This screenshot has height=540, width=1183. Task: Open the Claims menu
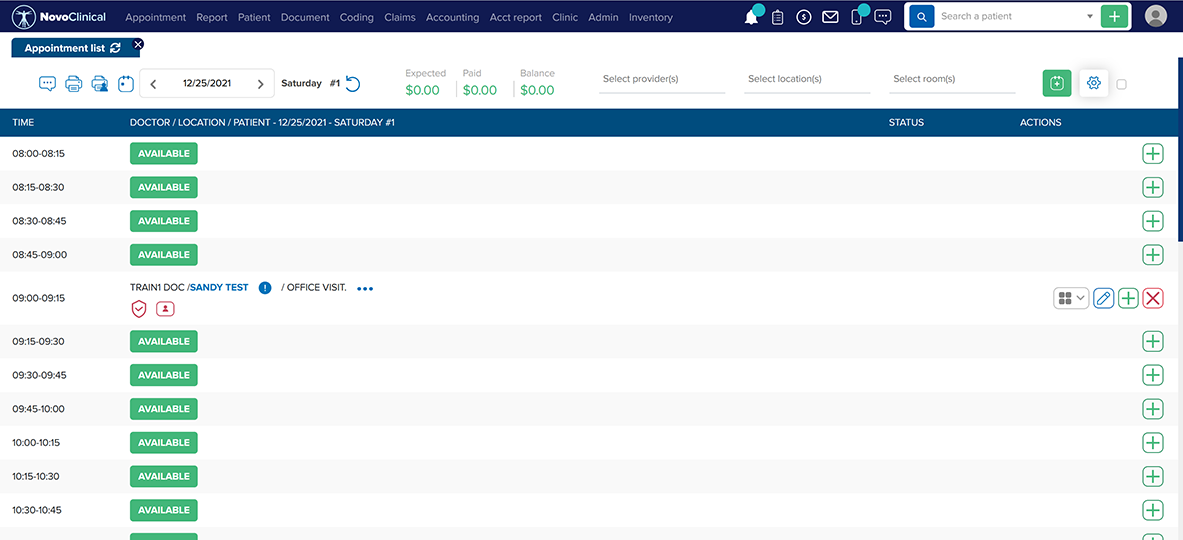click(400, 17)
